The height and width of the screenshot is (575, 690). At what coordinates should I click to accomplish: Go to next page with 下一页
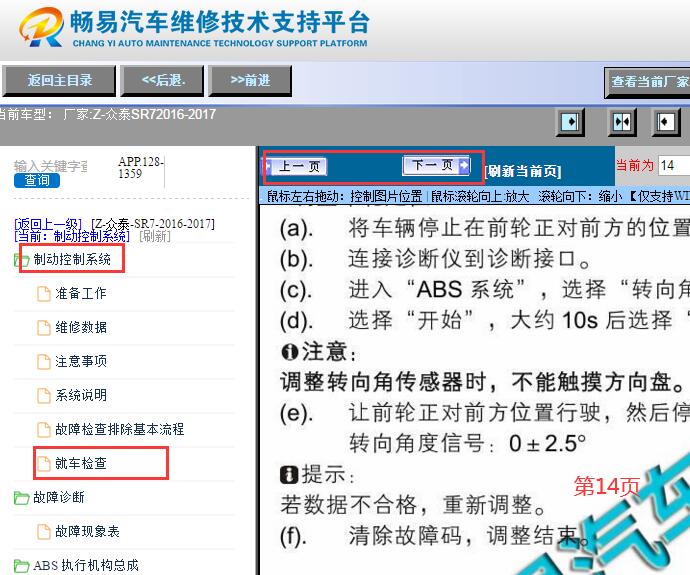pos(436,165)
